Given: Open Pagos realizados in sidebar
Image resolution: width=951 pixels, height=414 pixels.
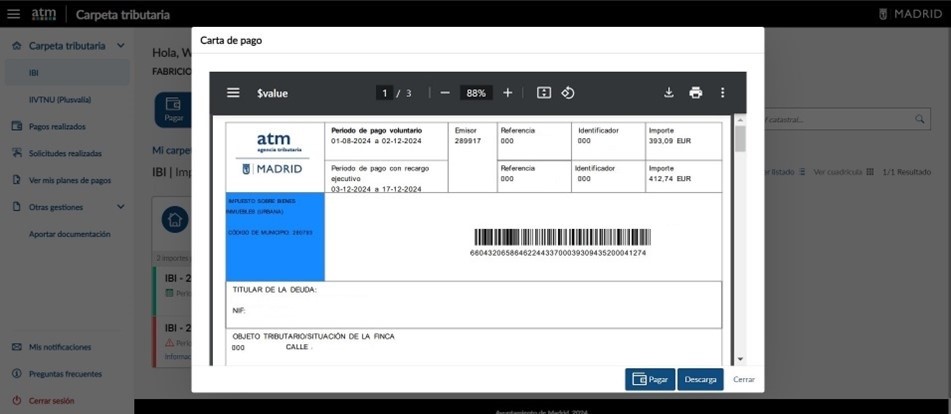Looking at the screenshot, I should coord(57,127).
